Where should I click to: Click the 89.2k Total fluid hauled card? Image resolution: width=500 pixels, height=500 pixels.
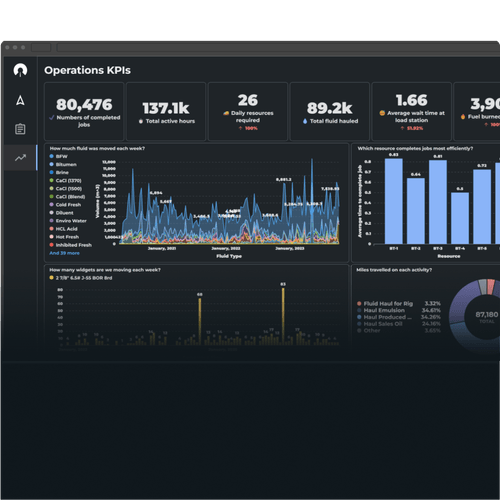pos(330,112)
